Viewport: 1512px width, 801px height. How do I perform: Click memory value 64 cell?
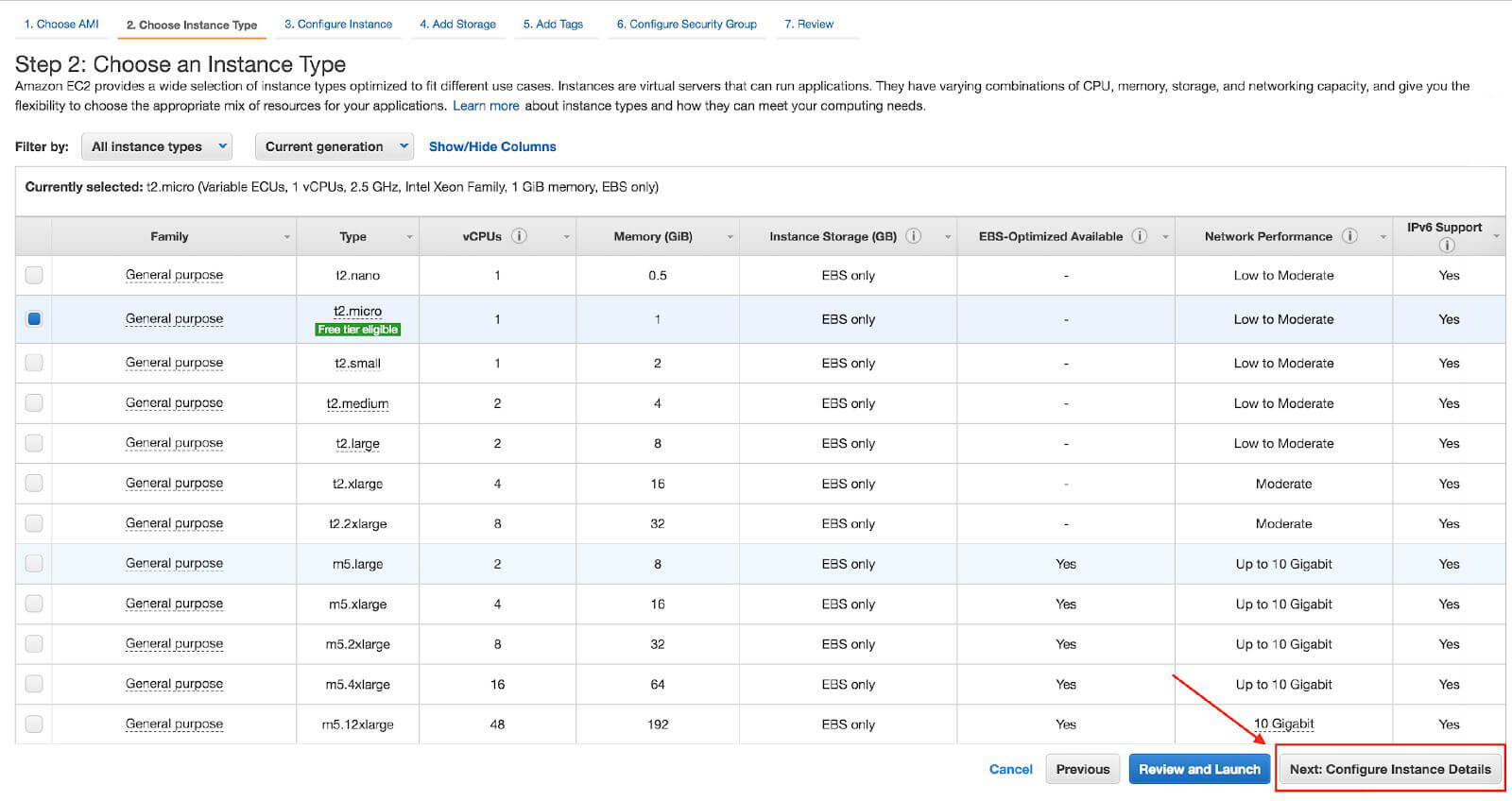(x=658, y=684)
